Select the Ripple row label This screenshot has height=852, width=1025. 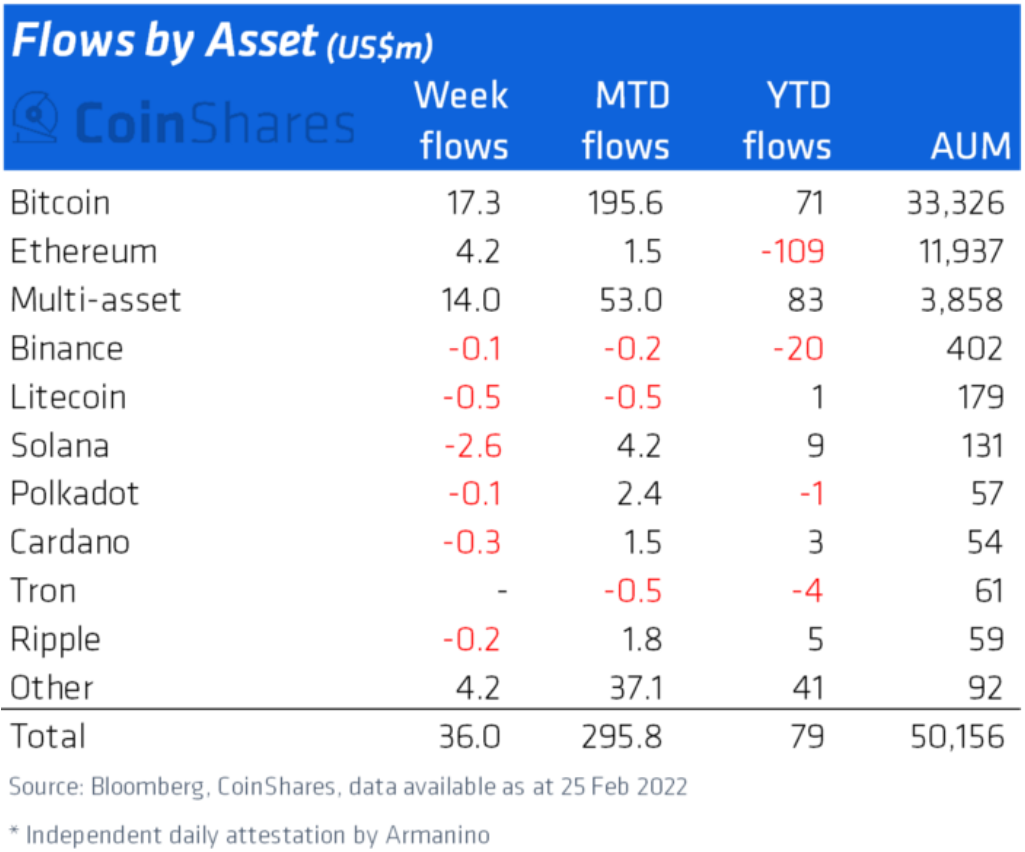[55, 639]
